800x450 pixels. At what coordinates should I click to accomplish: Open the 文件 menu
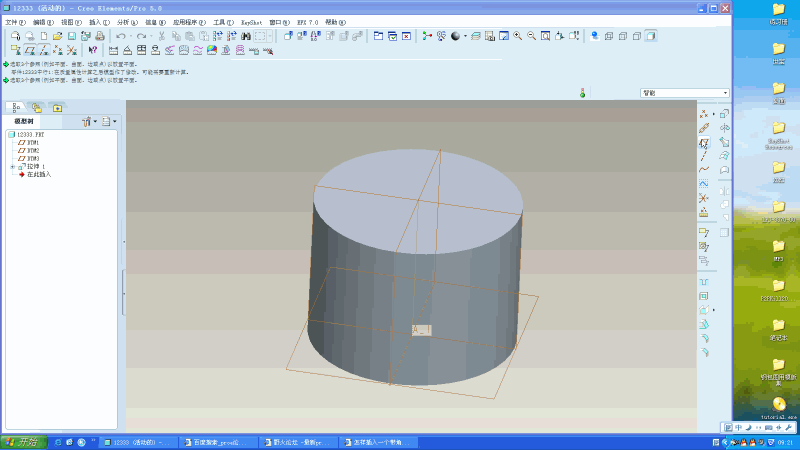point(15,22)
